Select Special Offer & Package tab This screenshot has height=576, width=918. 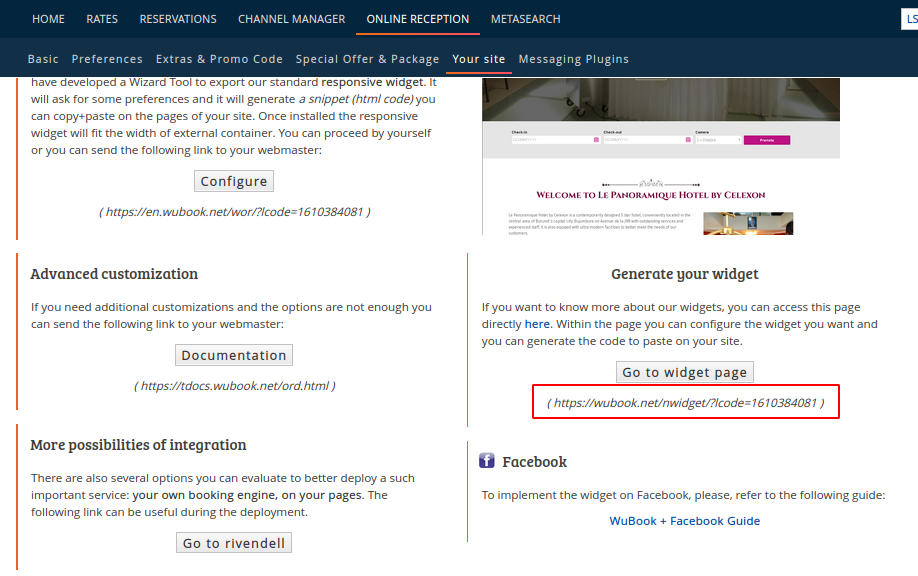point(367,59)
